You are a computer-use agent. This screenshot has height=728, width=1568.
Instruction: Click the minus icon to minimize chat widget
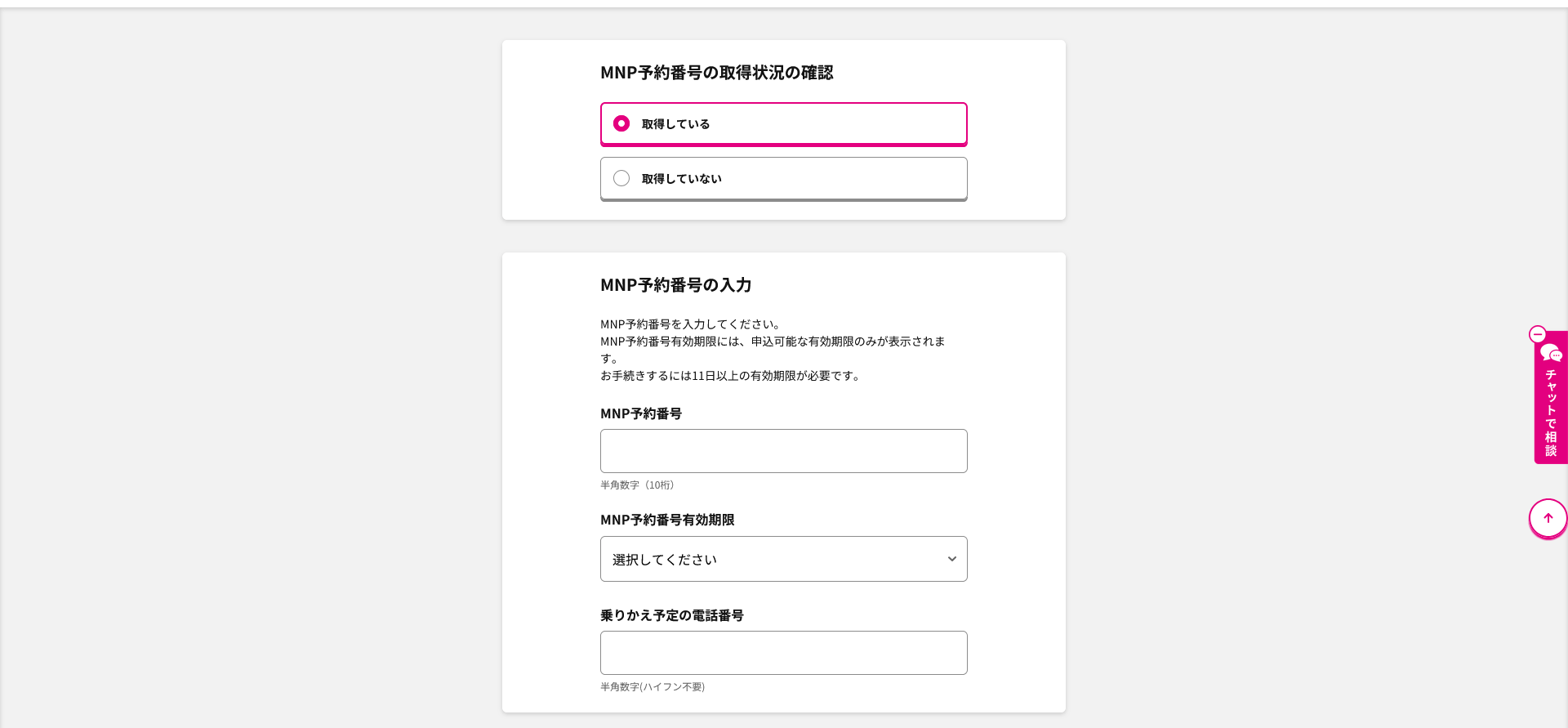(x=1538, y=335)
